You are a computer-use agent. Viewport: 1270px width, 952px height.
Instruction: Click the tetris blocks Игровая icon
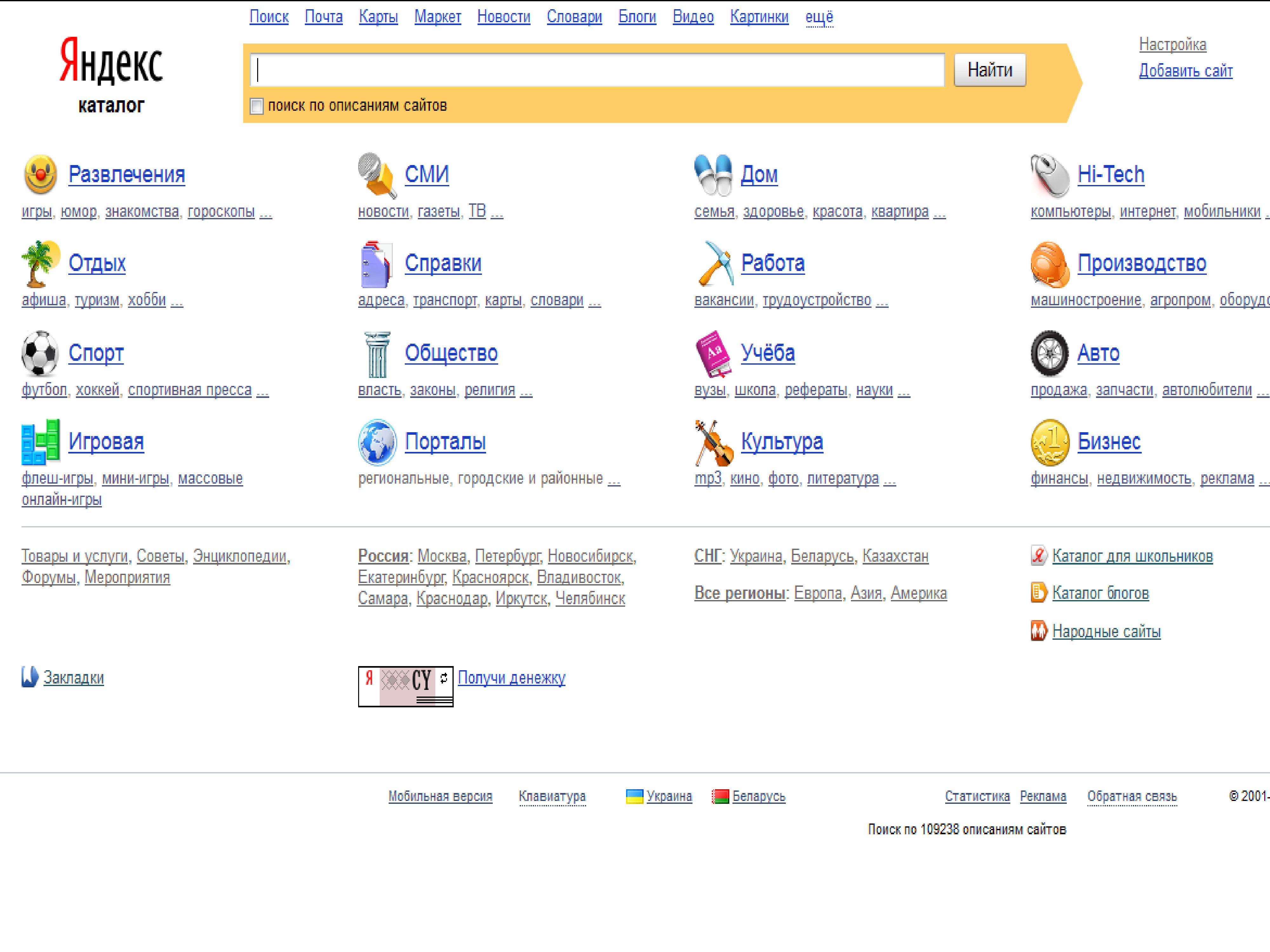click(40, 442)
